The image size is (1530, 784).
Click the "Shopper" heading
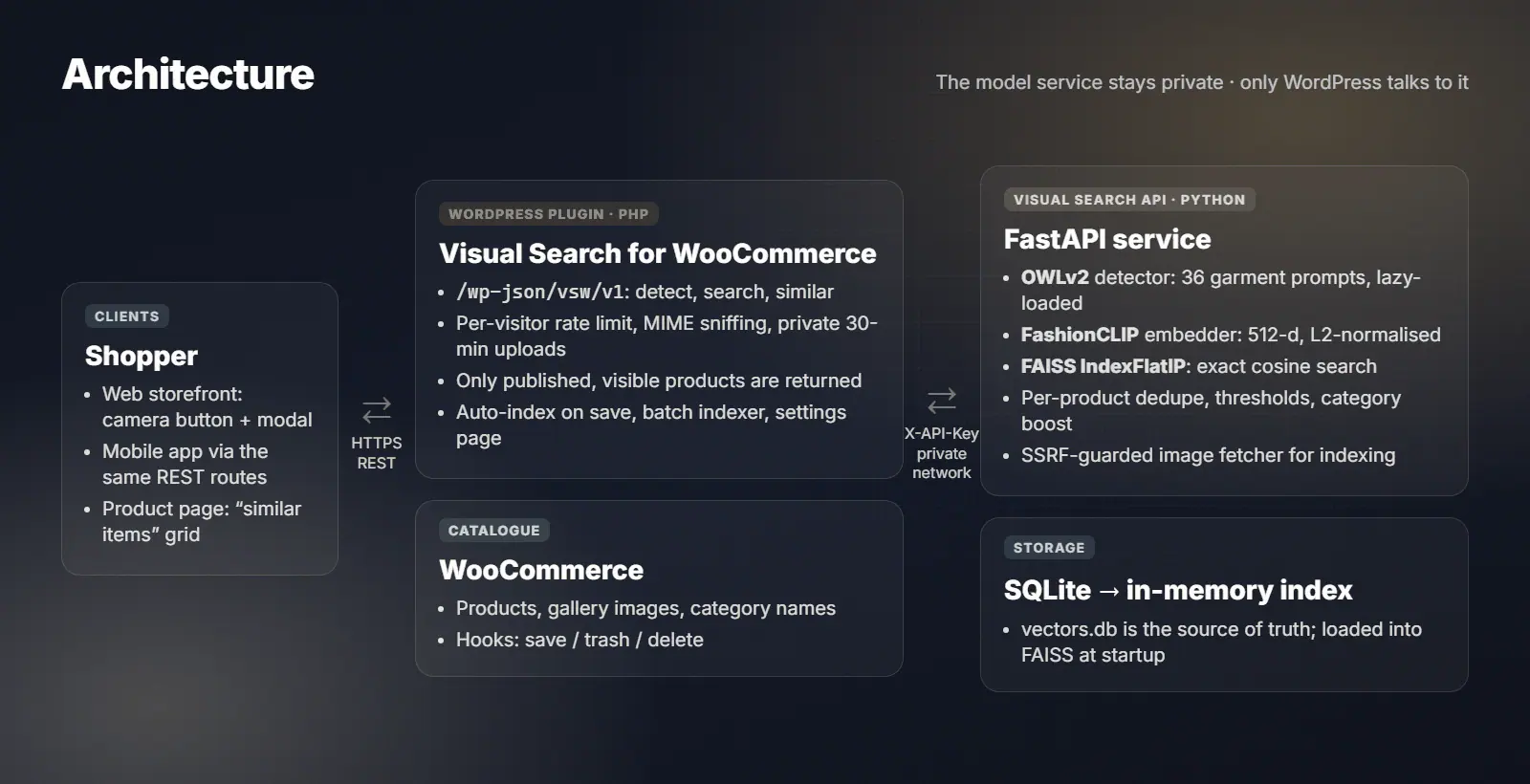point(142,356)
